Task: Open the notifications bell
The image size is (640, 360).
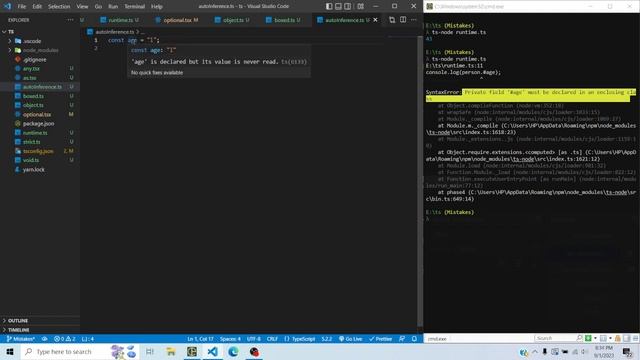Action: [x=414, y=339]
